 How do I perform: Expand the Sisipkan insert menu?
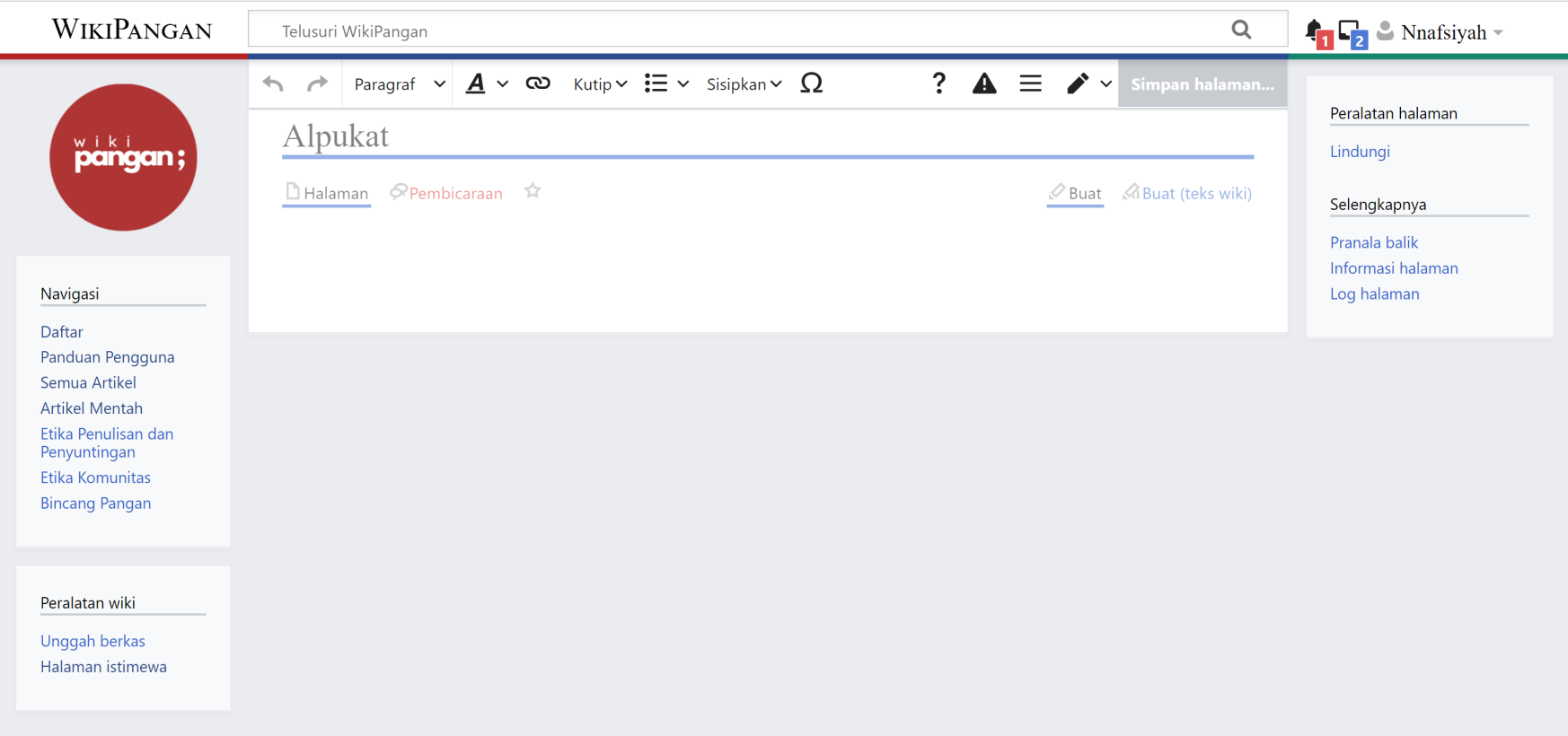744,84
